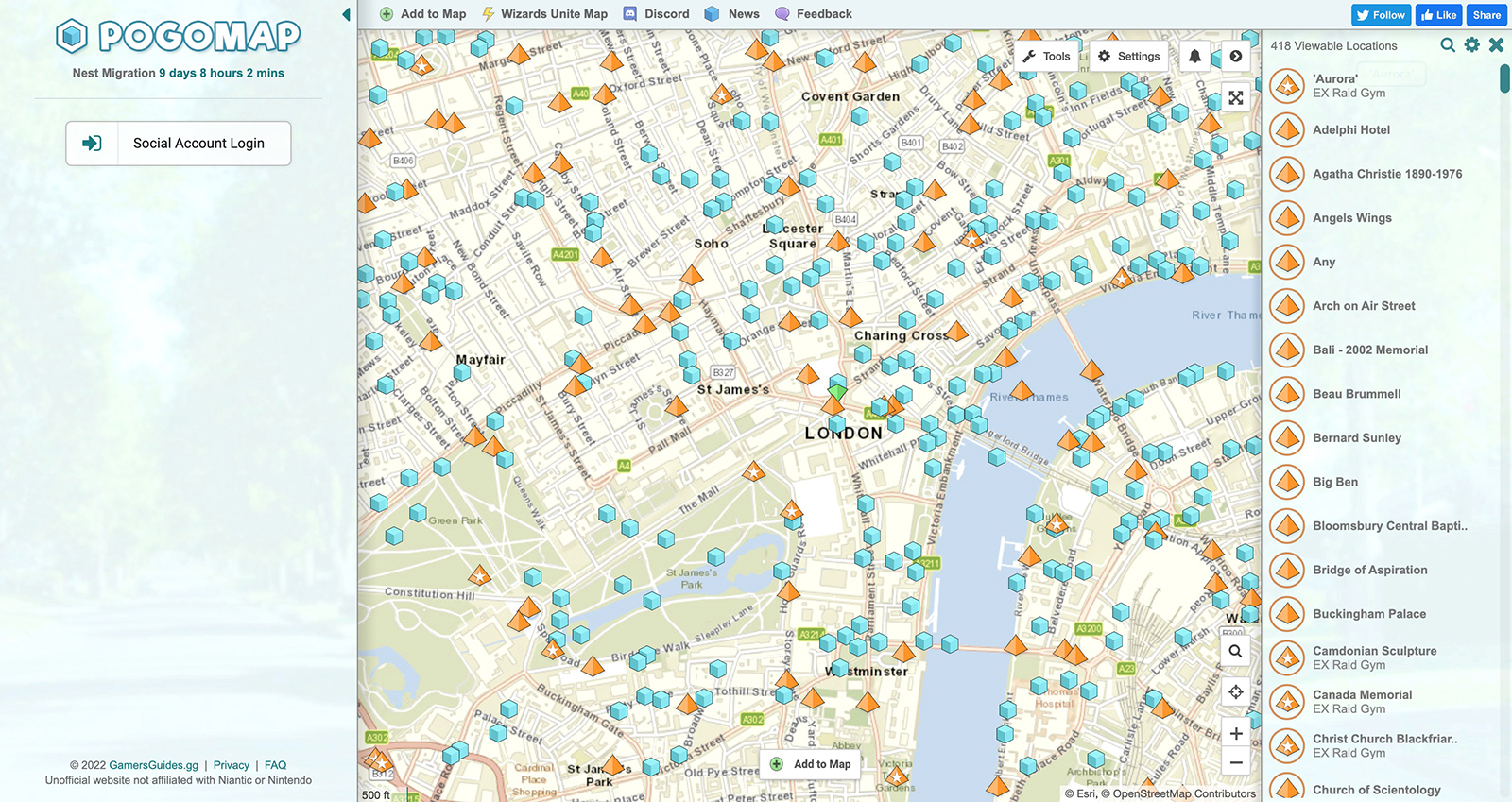Image resolution: width=1512 pixels, height=802 pixels.
Task: Click the Social Account Login button
Action: click(x=179, y=144)
